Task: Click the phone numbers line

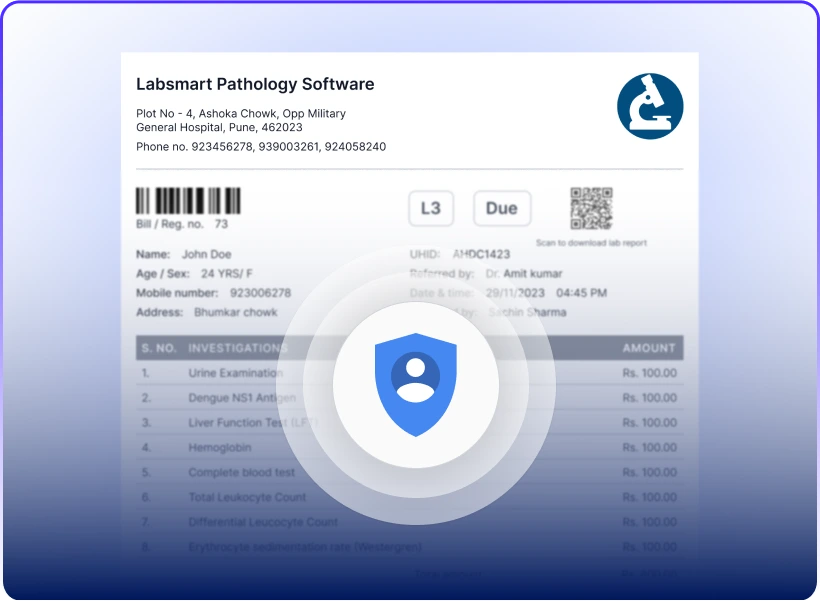Action: coord(261,146)
